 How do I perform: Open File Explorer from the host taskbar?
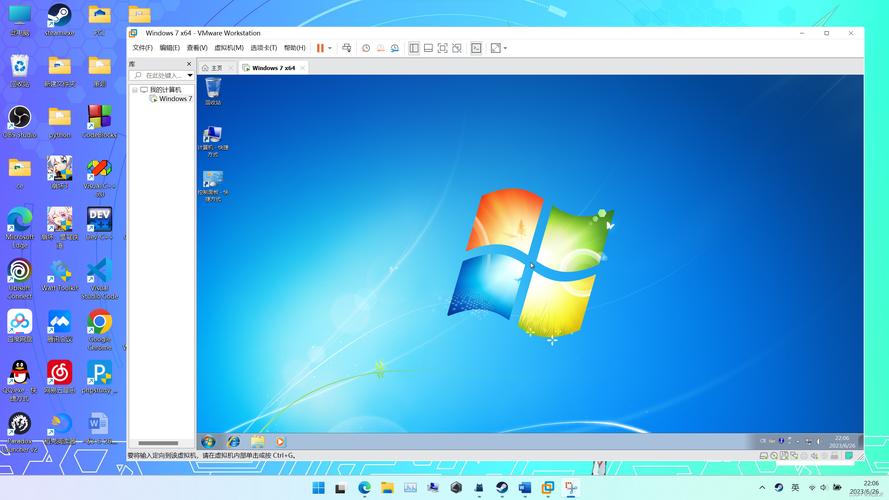click(387, 488)
